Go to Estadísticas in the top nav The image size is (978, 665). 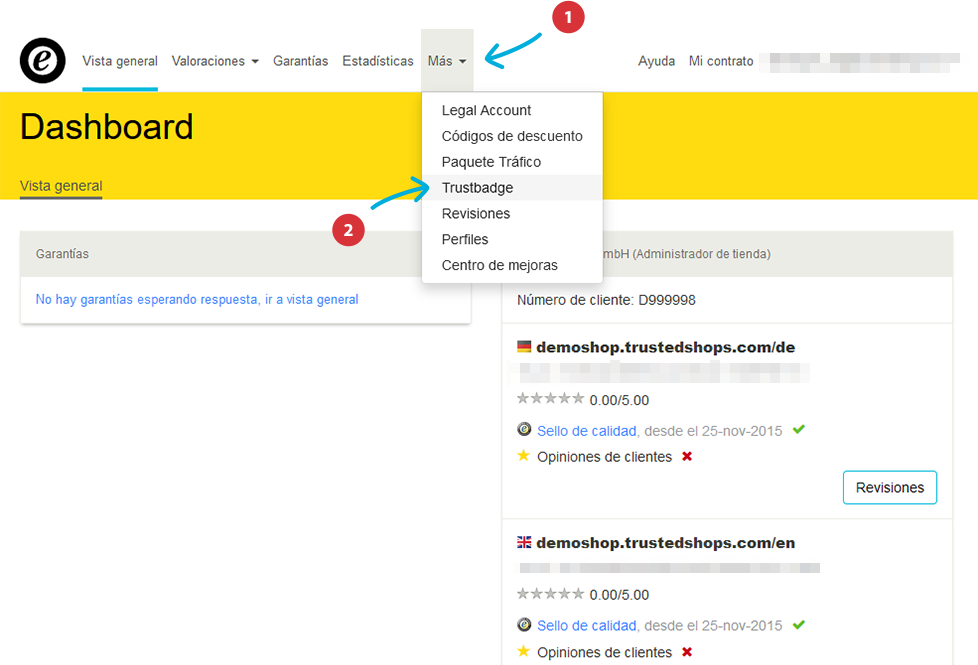click(378, 61)
